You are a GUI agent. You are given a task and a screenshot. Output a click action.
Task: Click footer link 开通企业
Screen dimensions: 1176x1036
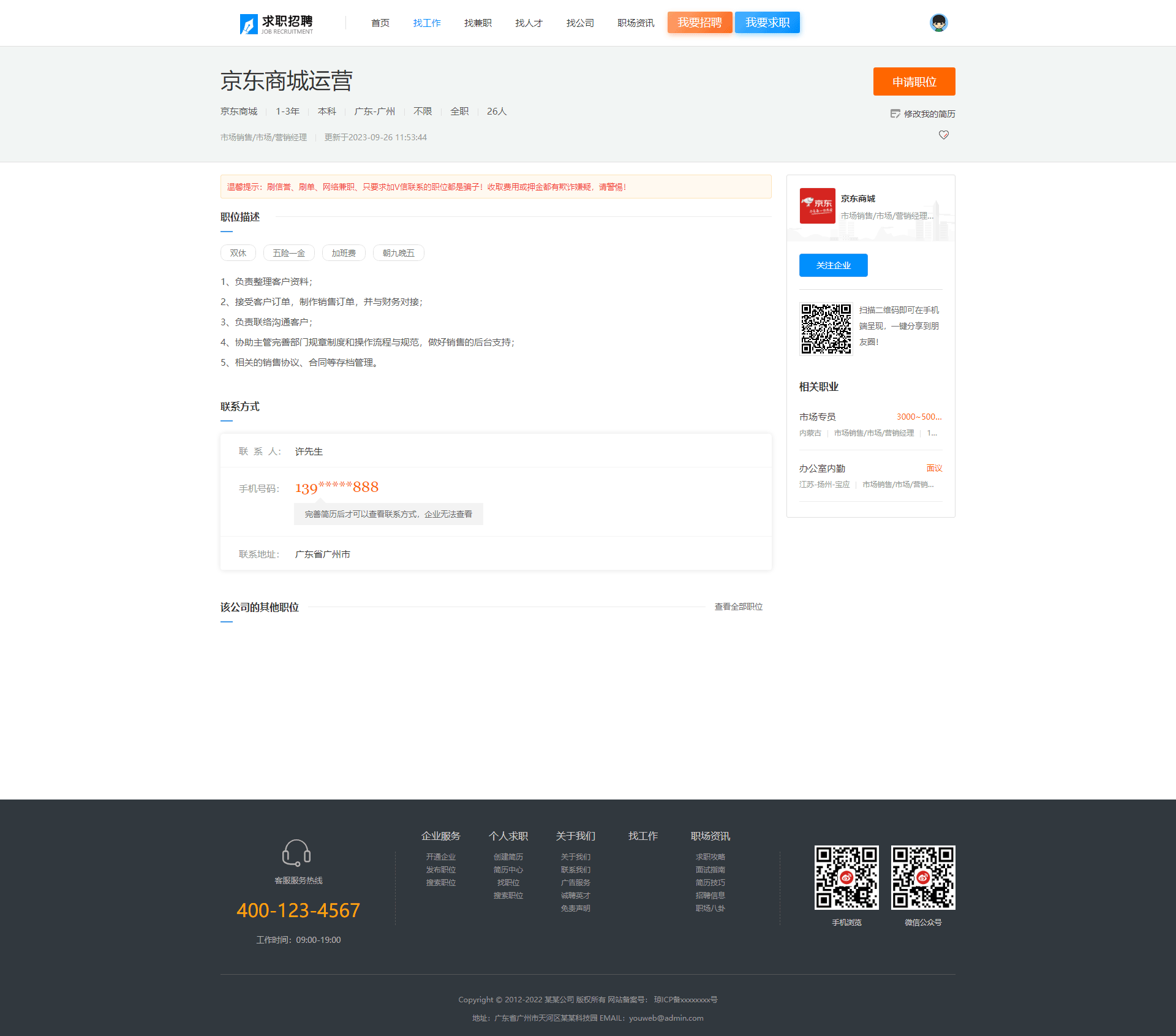[441, 857]
